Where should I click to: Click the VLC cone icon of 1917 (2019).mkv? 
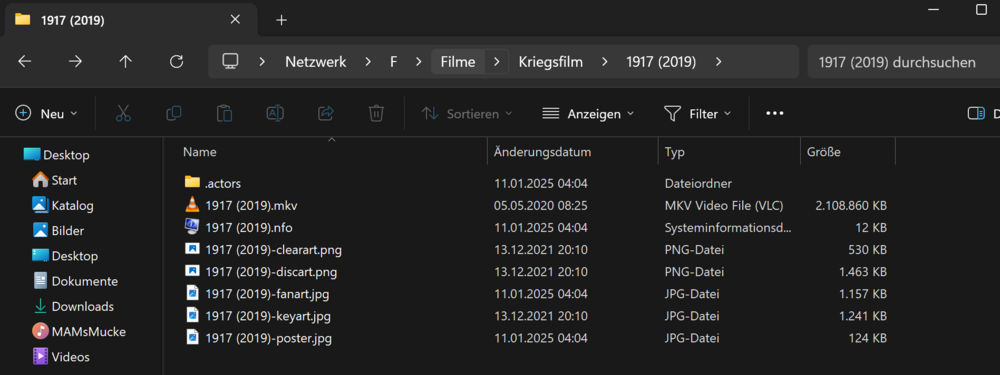pyautogui.click(x=192, y=205)
